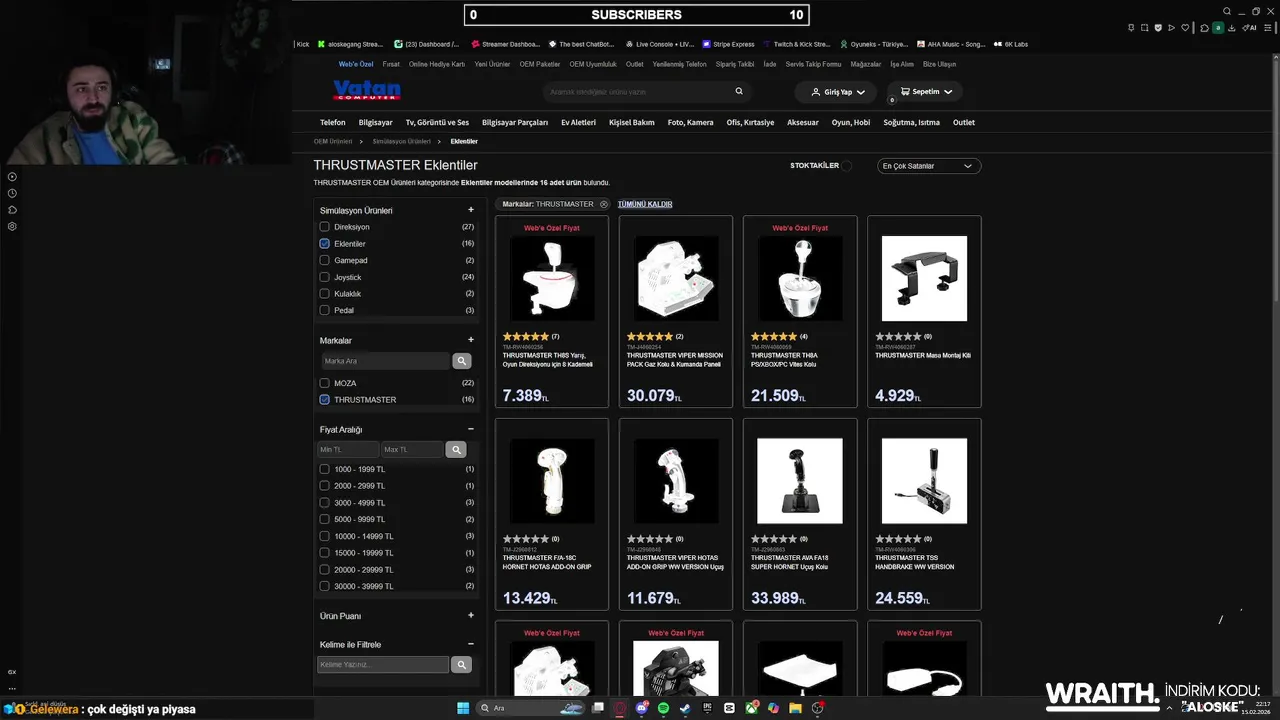Image resolution: width=1280 pixels, height=720 pixels.
Task: Click the Opera GX taskbar icon
Action: (x=620, y=708)
